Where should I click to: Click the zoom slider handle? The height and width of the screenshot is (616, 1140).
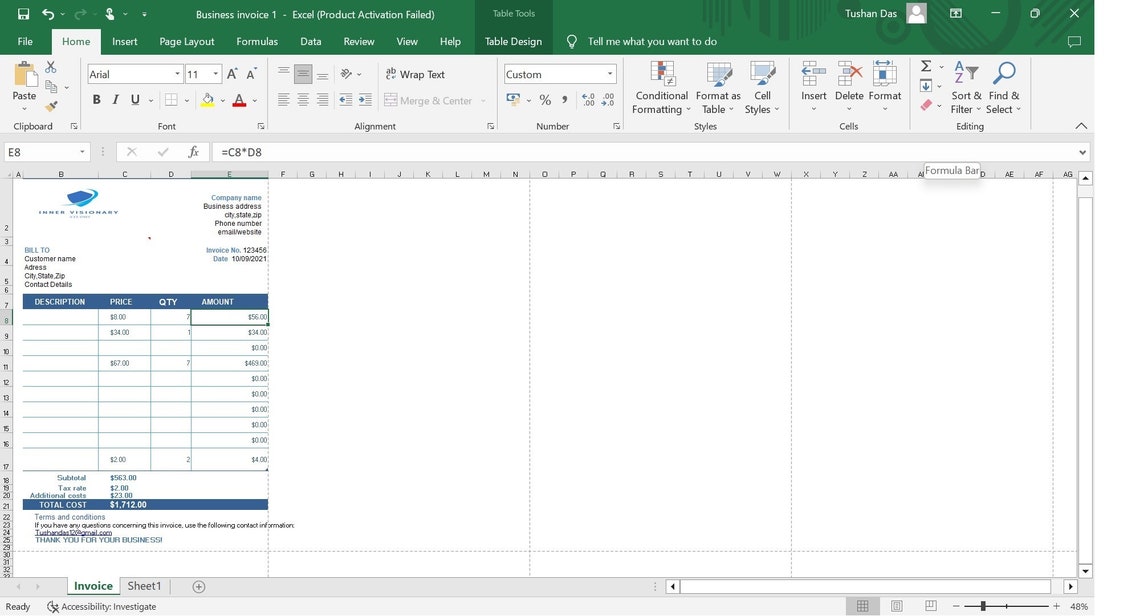[983, 606]
